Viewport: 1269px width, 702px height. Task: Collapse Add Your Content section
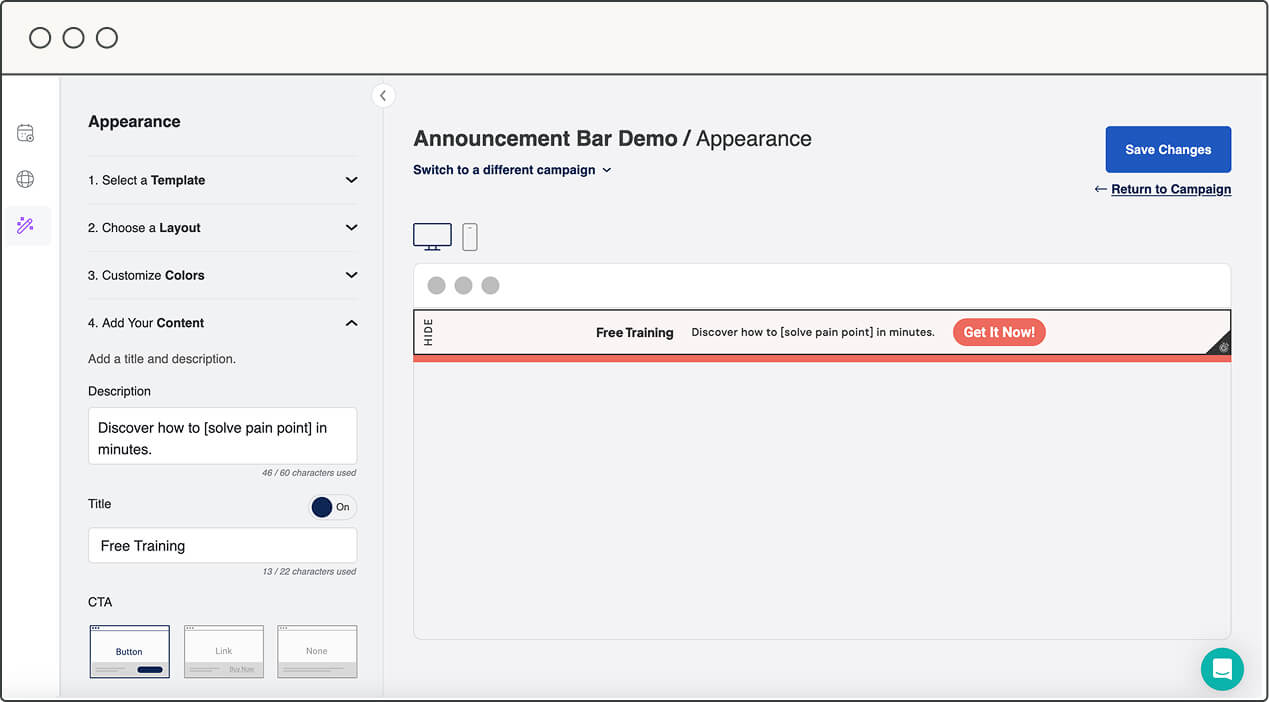point(222,323)
